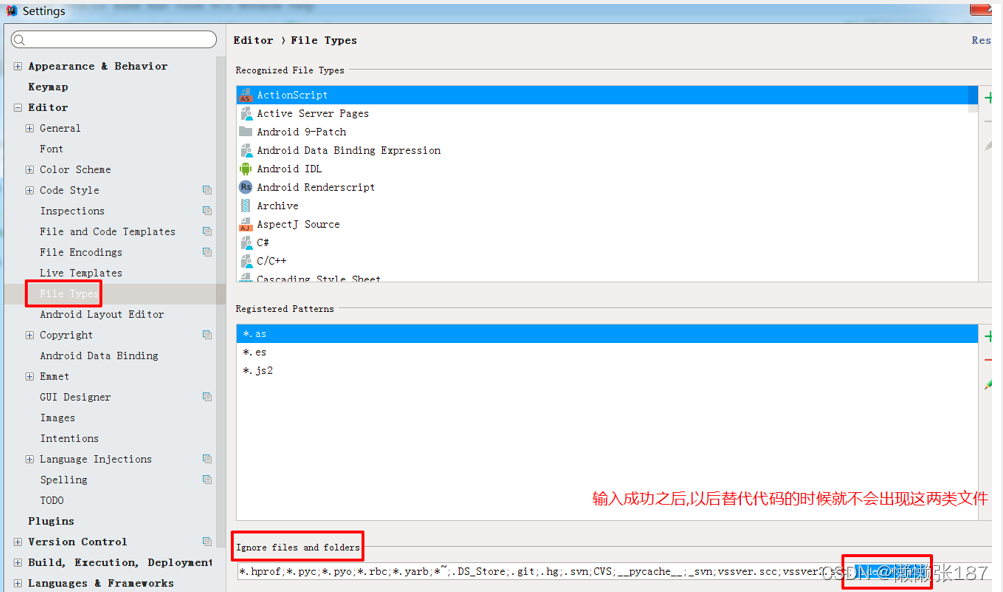Screen dimensions: 1003x592
Task: Click the project-level icon beside Spelling
Action: point(207,479)
